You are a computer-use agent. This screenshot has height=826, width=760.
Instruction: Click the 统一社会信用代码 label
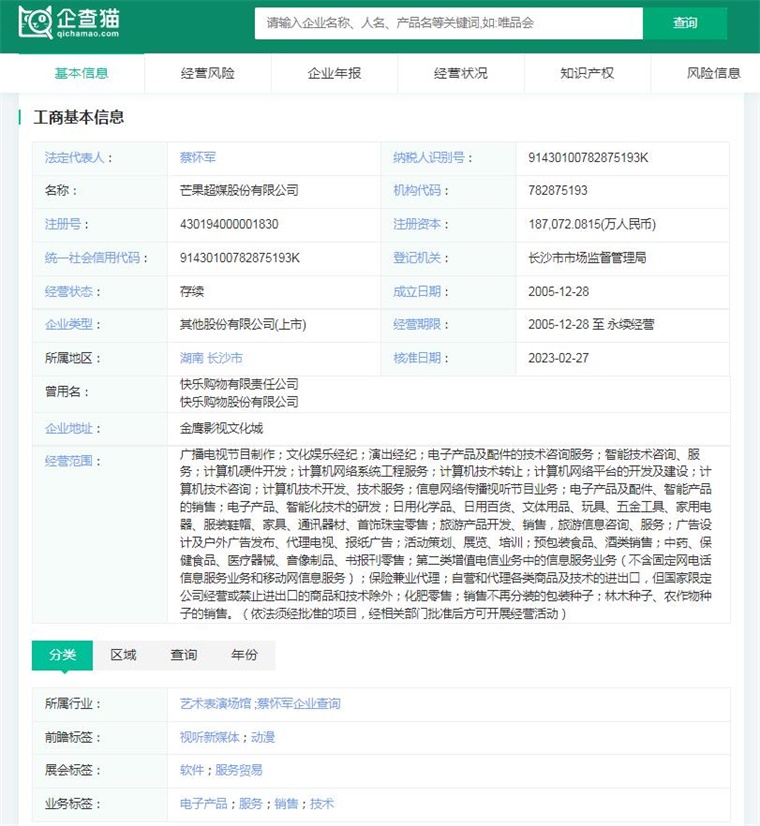[93, 258]
